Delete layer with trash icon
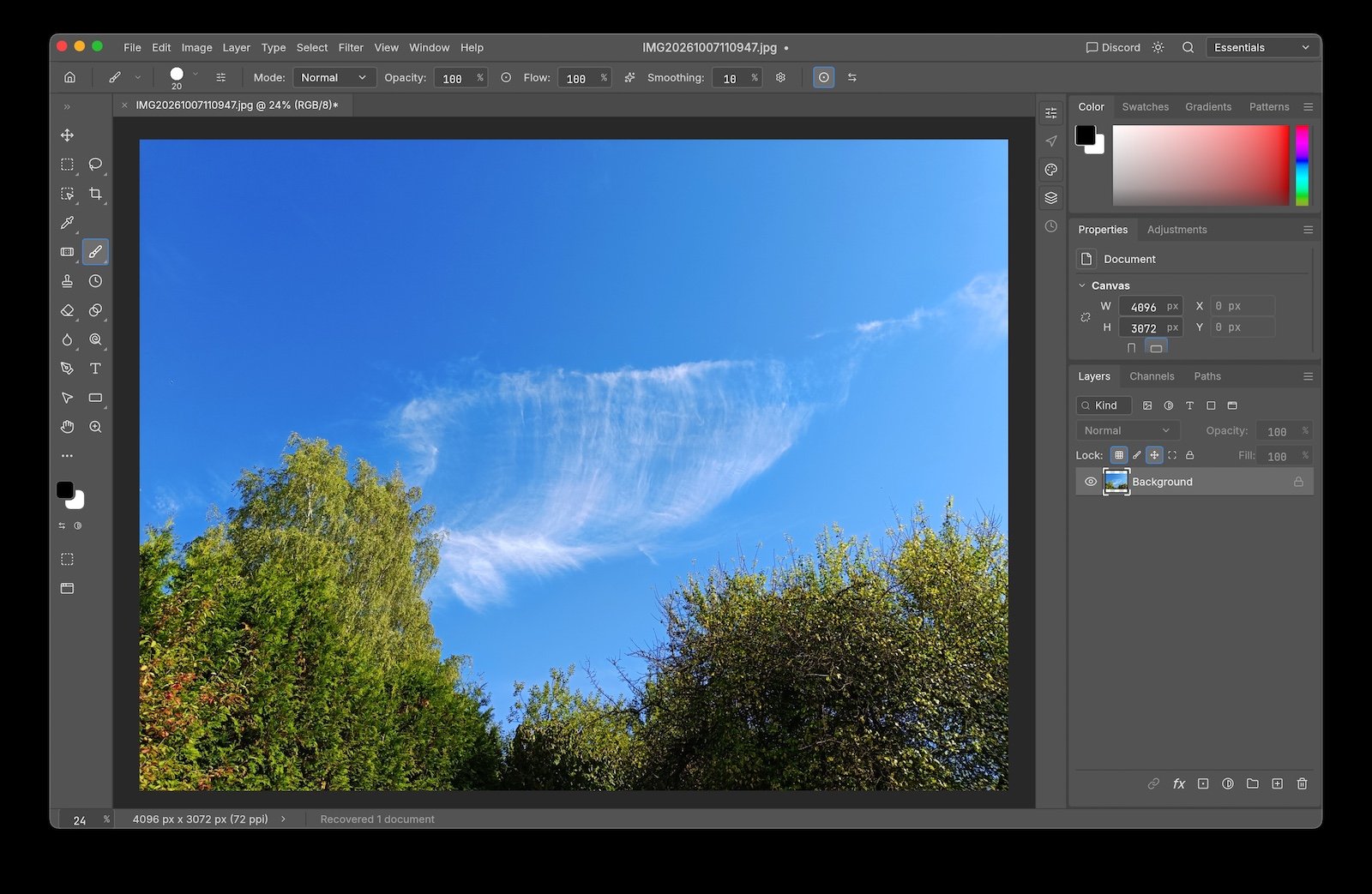The width and height of the screenshot is (1372, 894). pyautogui.click(x=1302, y=783)
